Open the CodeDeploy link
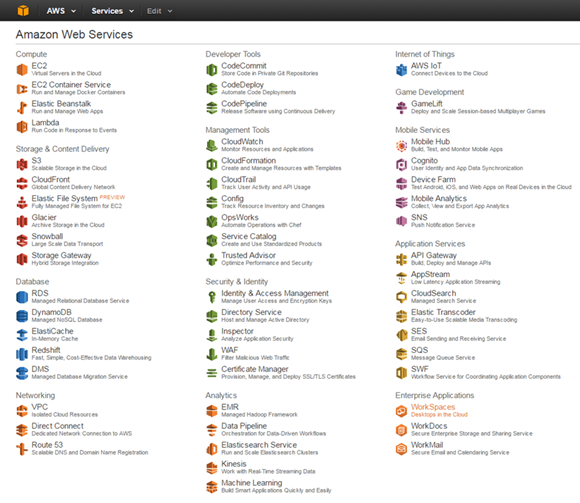 pos(243,85)
